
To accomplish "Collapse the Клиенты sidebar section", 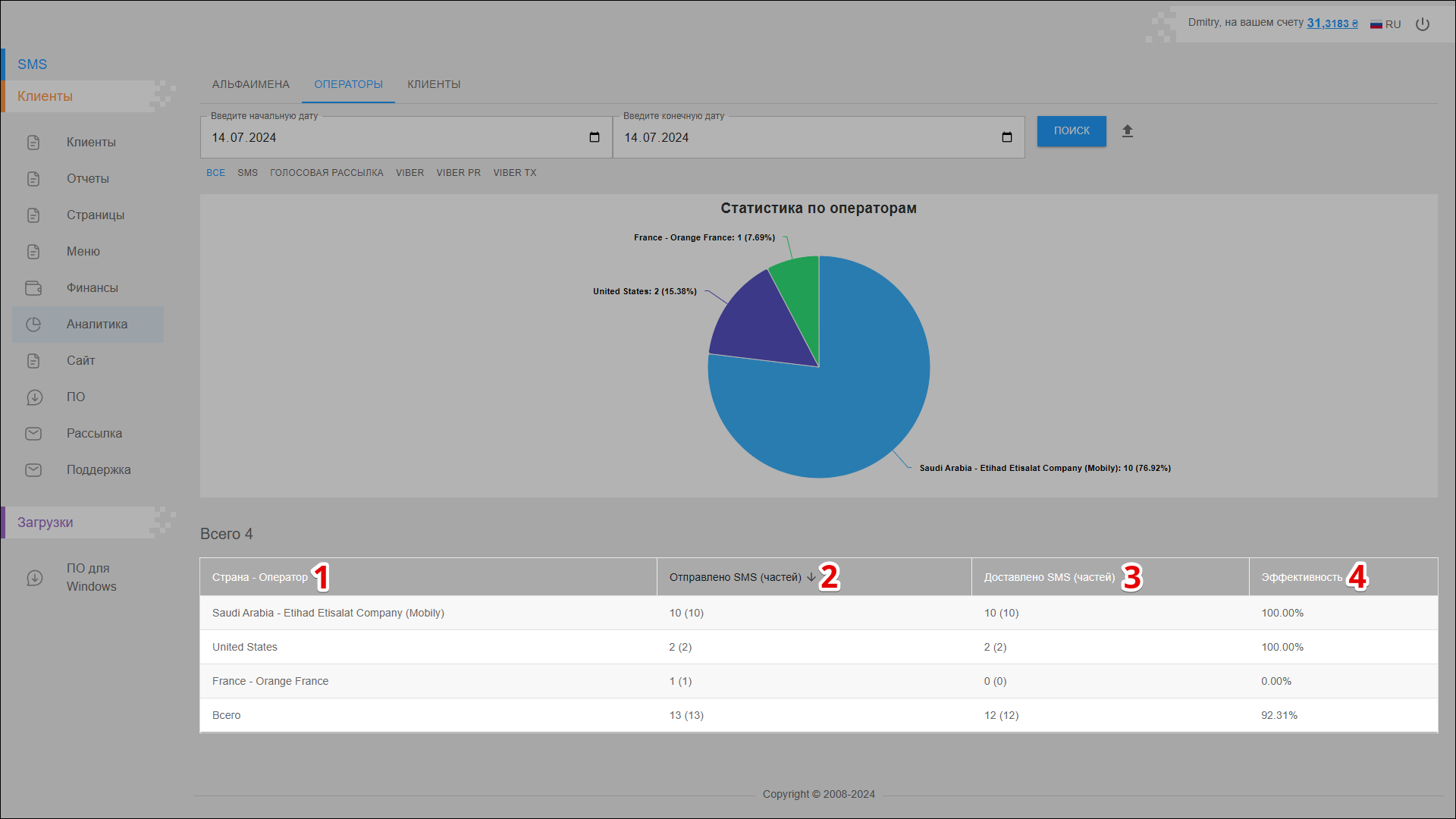I will (45, 96).
